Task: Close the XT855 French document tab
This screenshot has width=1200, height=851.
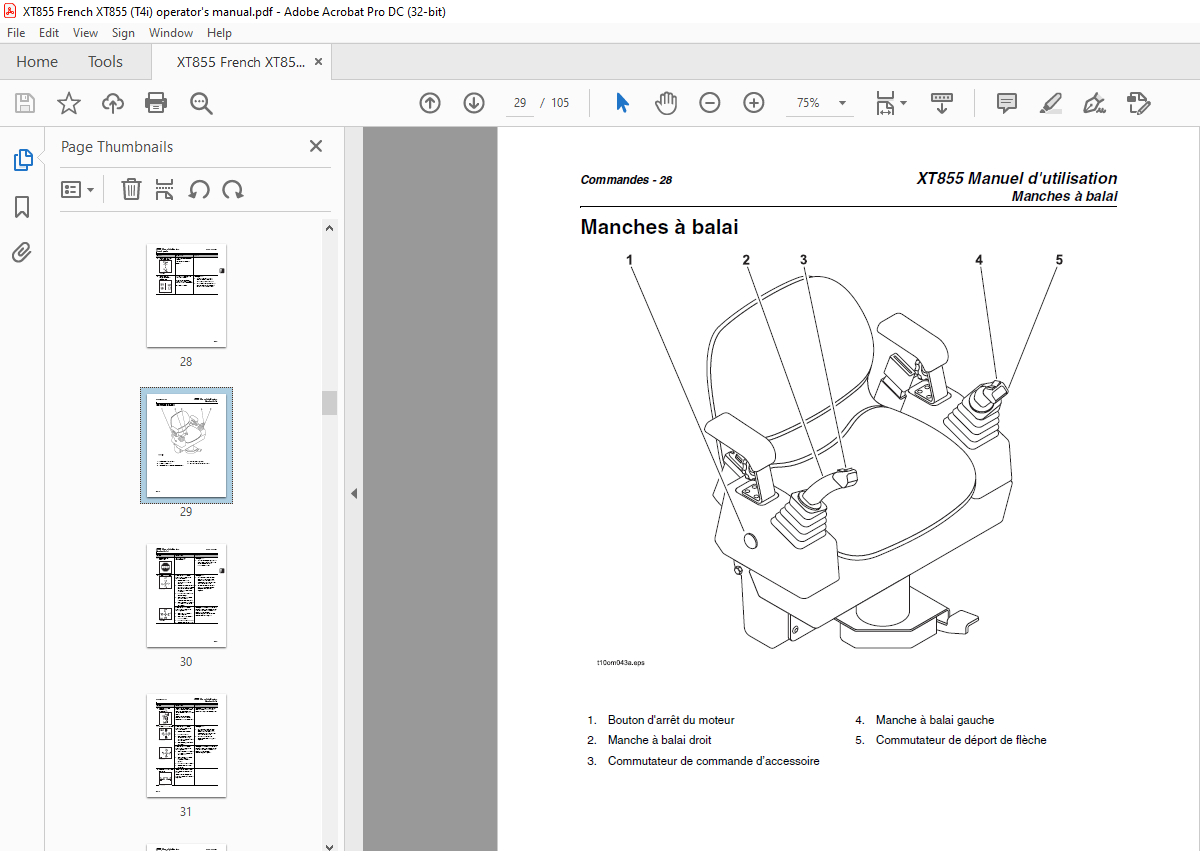Action: pos(319,62)
